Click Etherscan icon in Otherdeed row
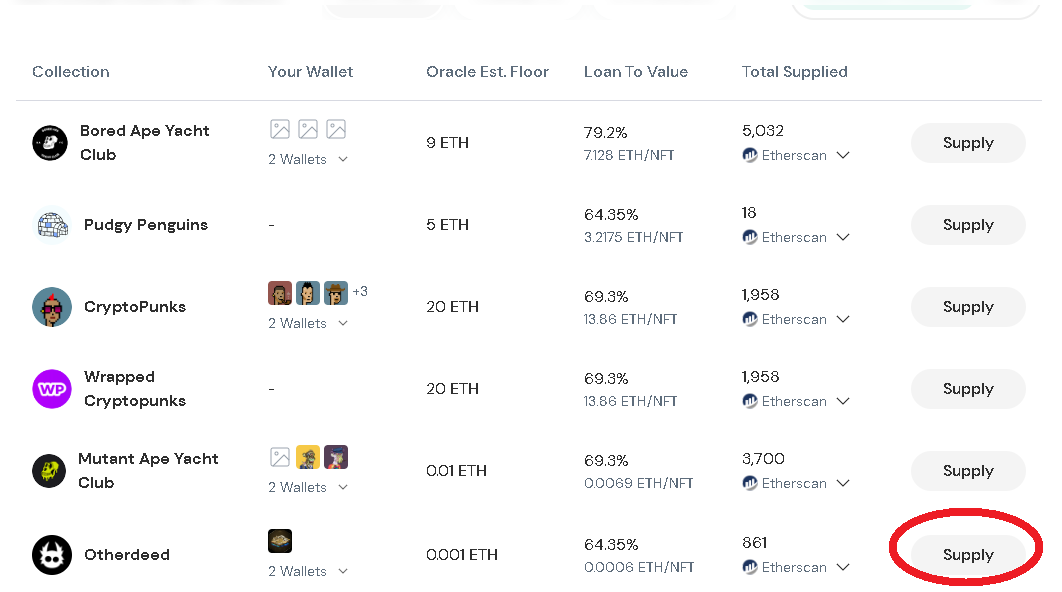1062x592 pixels. (x=750, y=567)
